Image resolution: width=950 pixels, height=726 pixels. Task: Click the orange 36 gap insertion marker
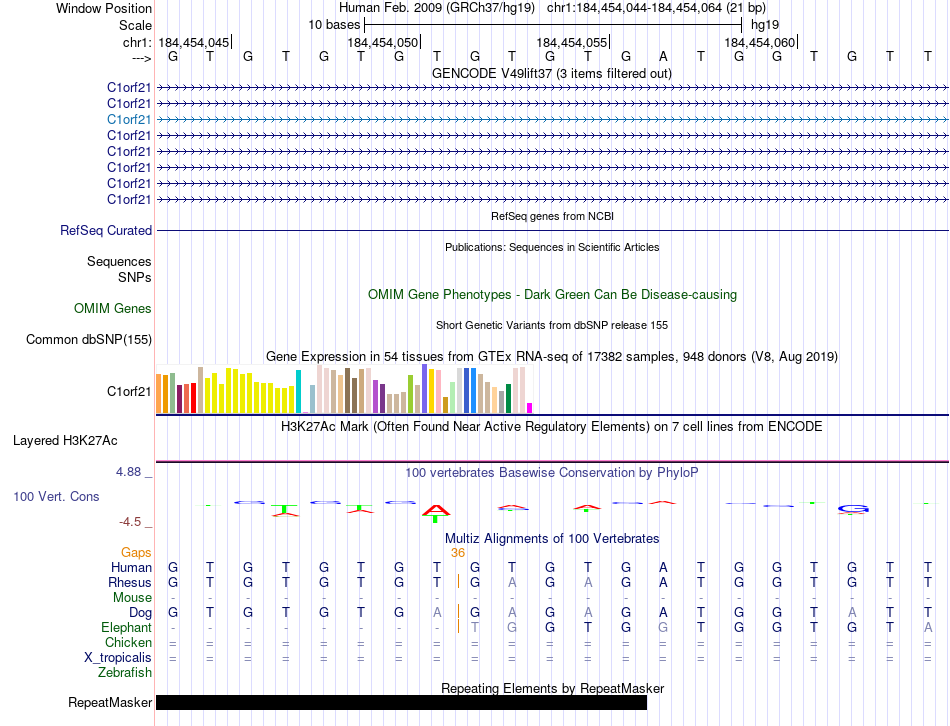458,552
